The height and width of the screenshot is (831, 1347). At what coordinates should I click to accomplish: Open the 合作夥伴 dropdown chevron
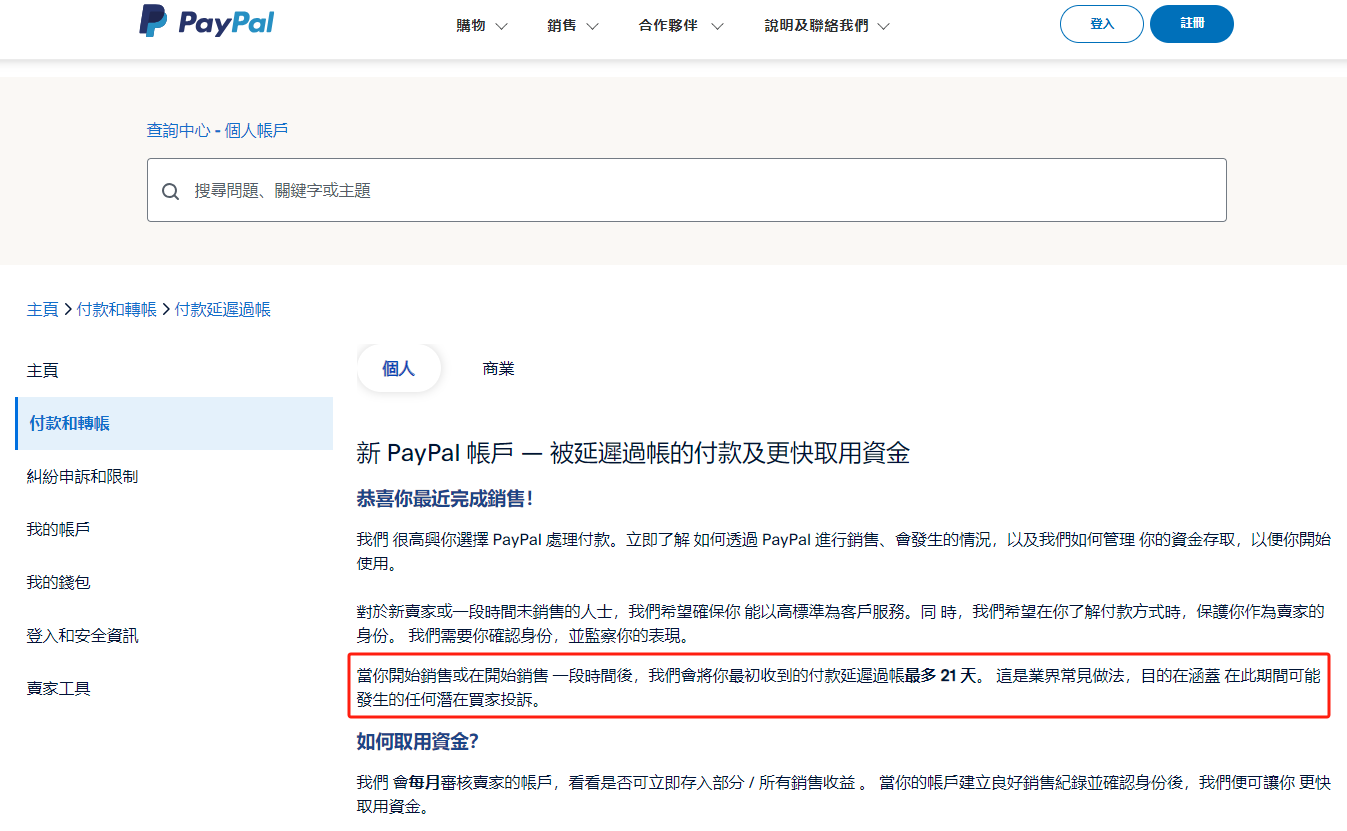tap(717, 26)
